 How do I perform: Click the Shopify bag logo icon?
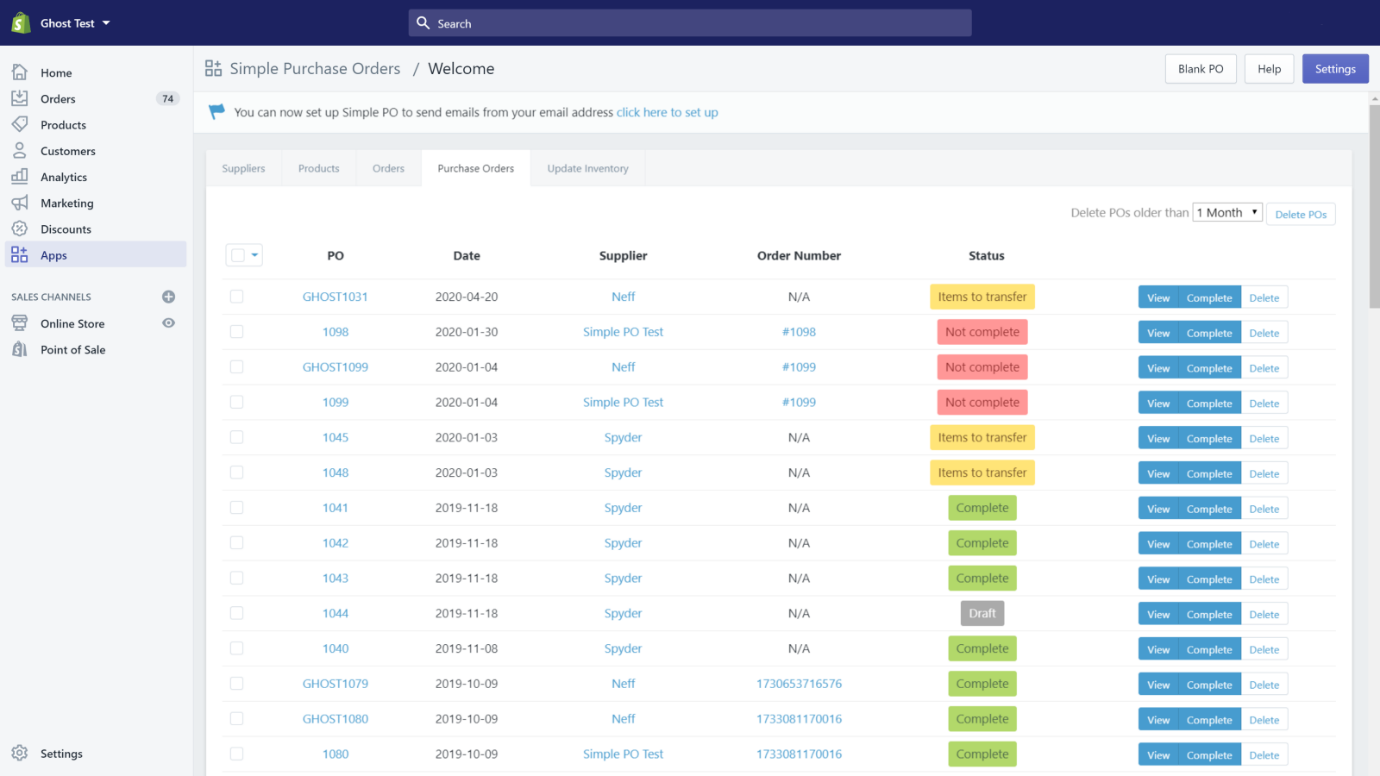tap(20, 23)
